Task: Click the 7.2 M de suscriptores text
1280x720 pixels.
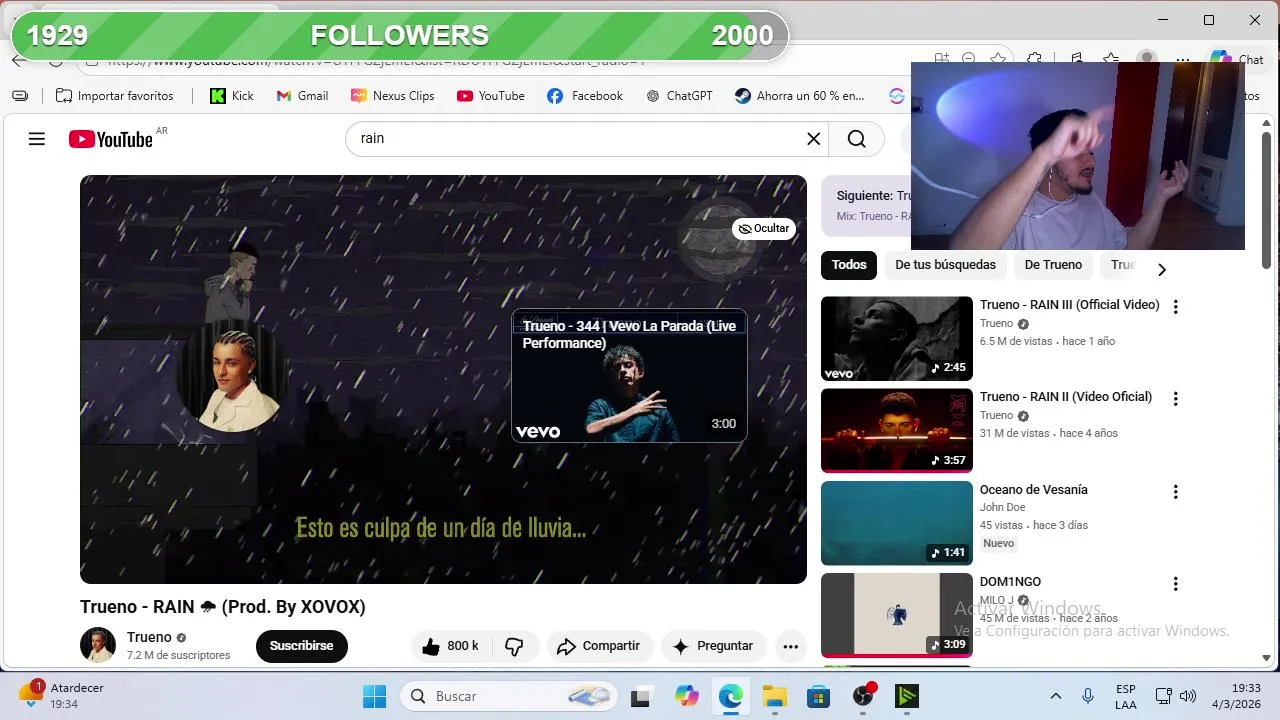Action: coord(178,656)
